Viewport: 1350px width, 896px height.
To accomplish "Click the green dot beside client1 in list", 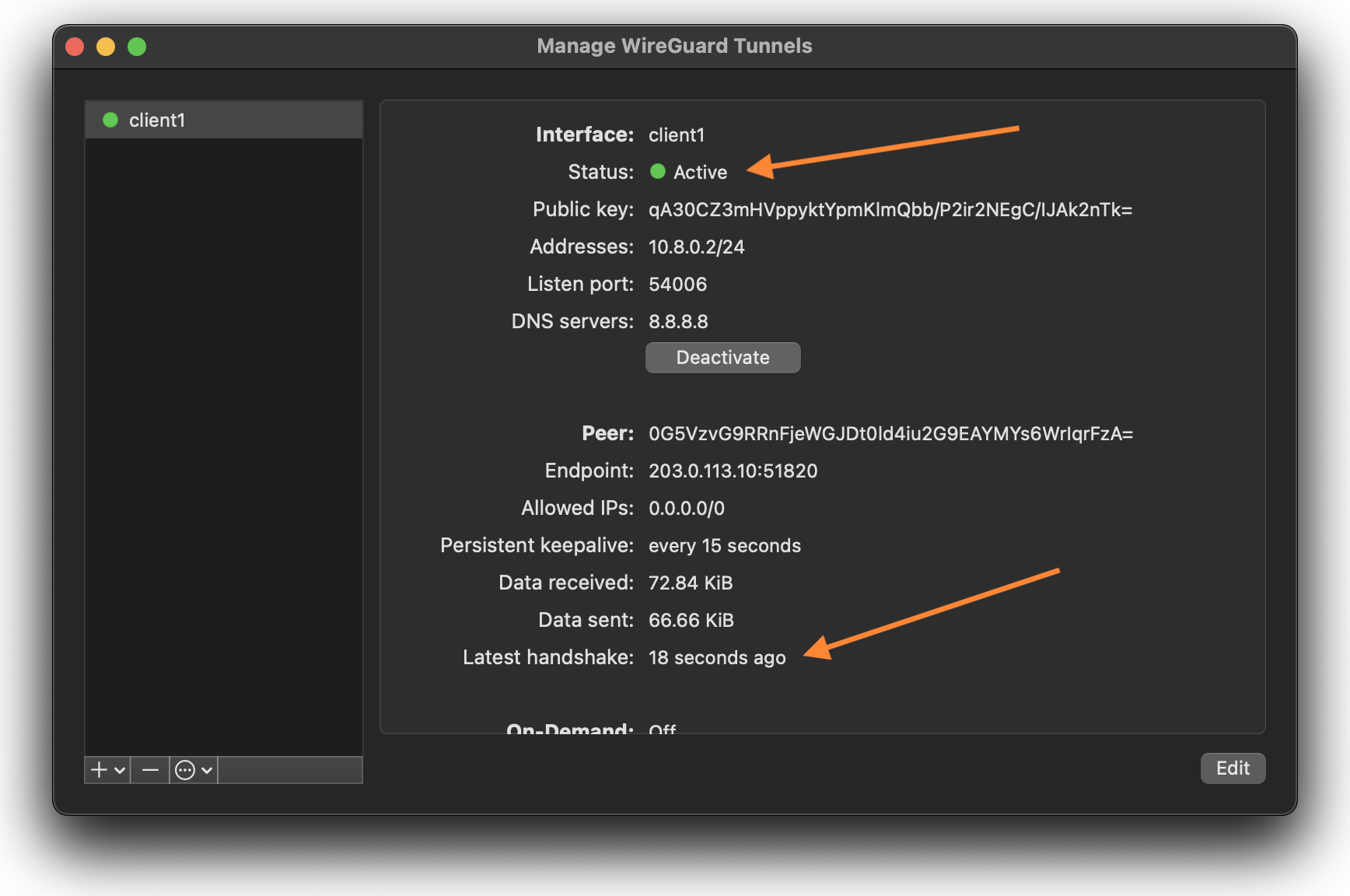I will (110, 120).
